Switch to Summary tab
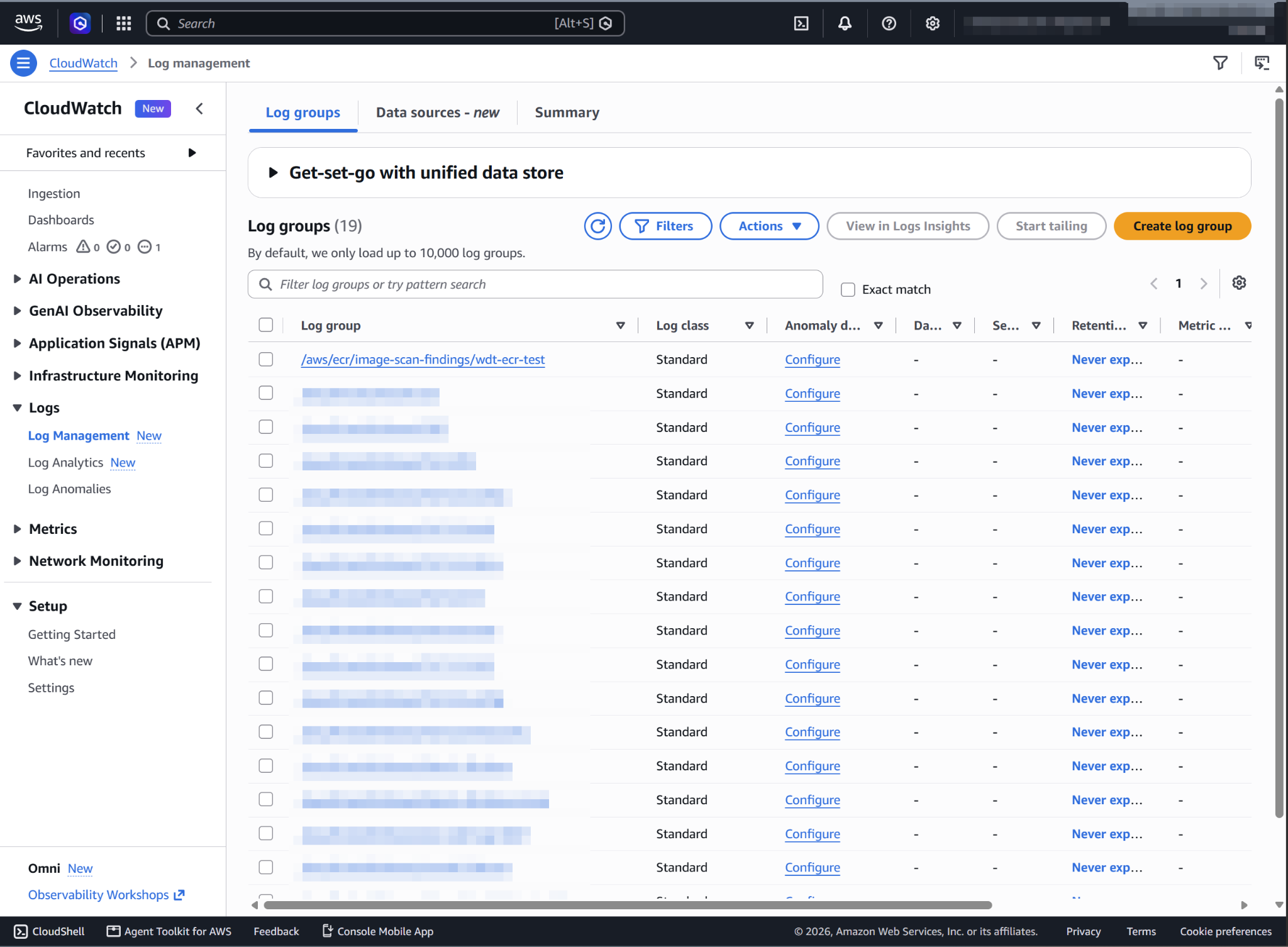1288x947 pixels. [x=567, y=113]
